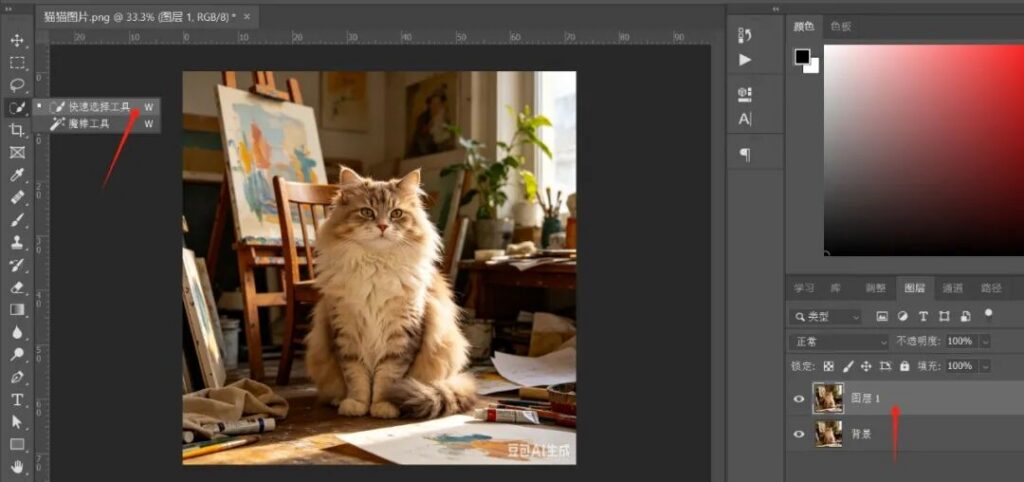Image resolution: width=1024 pixels, height=482 pixels.
Task: Open the Character panel icon
Action: click(x=745, y=120)
